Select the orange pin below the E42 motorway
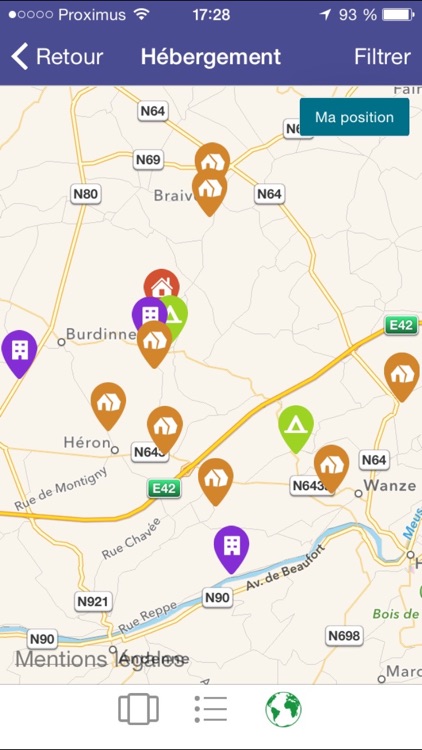 tap(216, 481)
